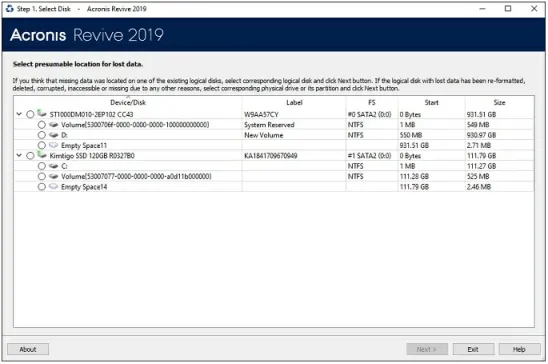This screenshot has width=548, height=364.
Task: Click the Empty Space14 icon
Action: [x=53, y=187]
